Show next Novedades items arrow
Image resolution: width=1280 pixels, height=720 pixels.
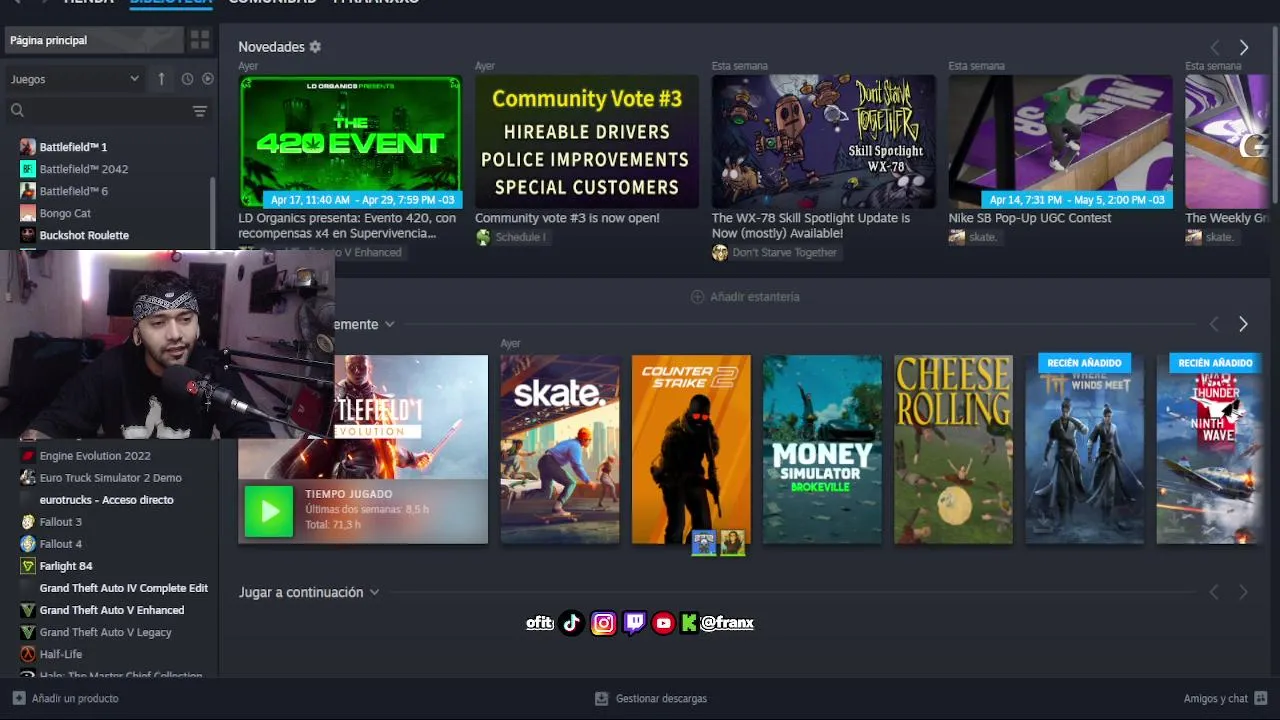pos(1244,47)
